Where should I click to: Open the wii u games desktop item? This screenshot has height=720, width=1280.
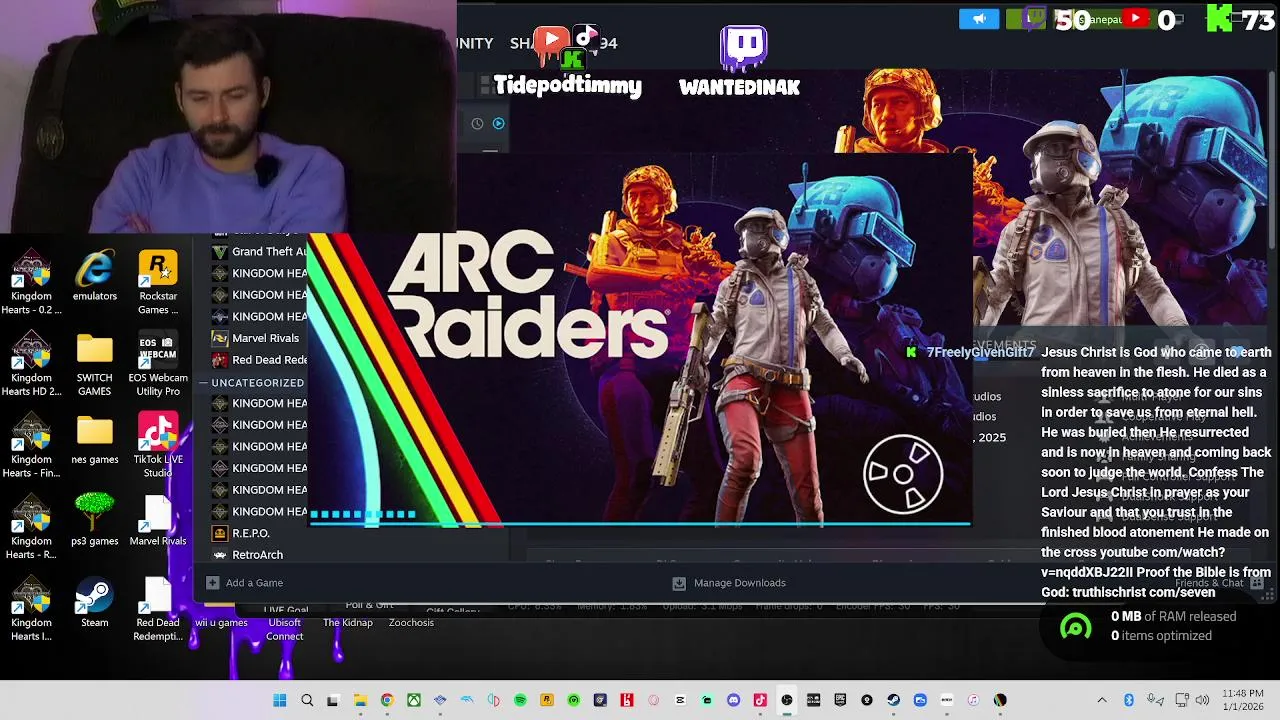click(221, 622)
